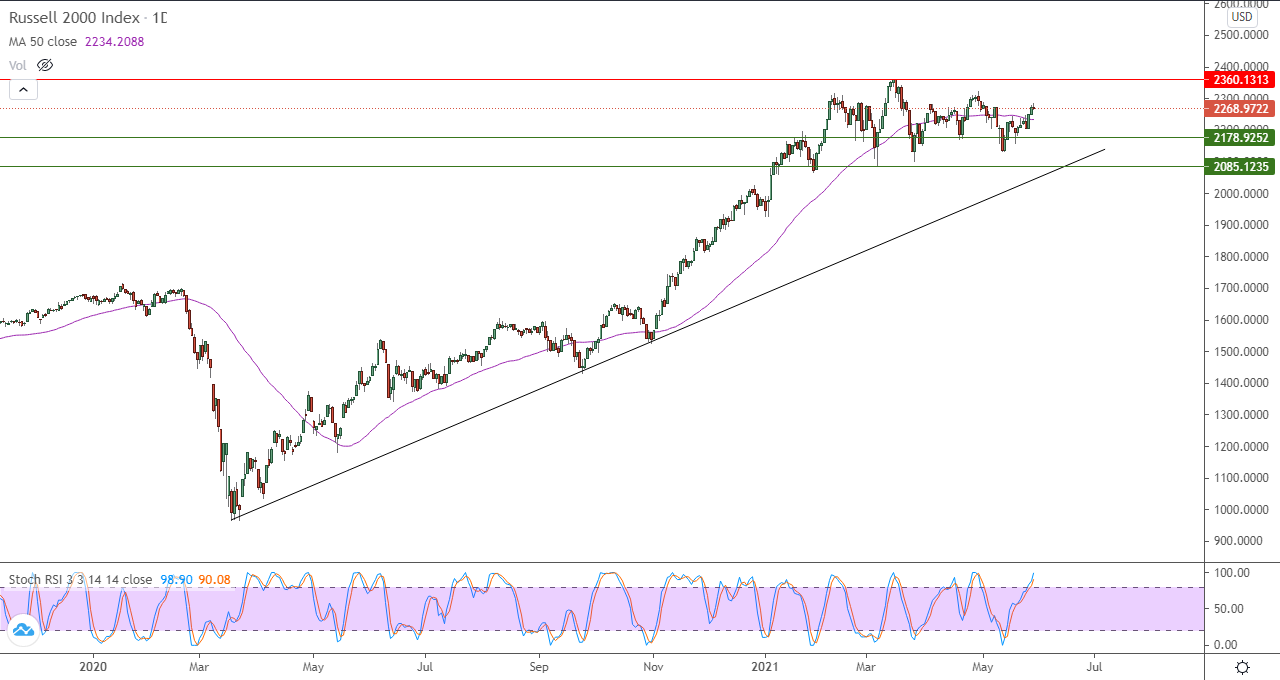The height and width of the screenshot is (680, 1280).
Task: Click the green 2085.1235 price label
Action: coord(1240,166)
